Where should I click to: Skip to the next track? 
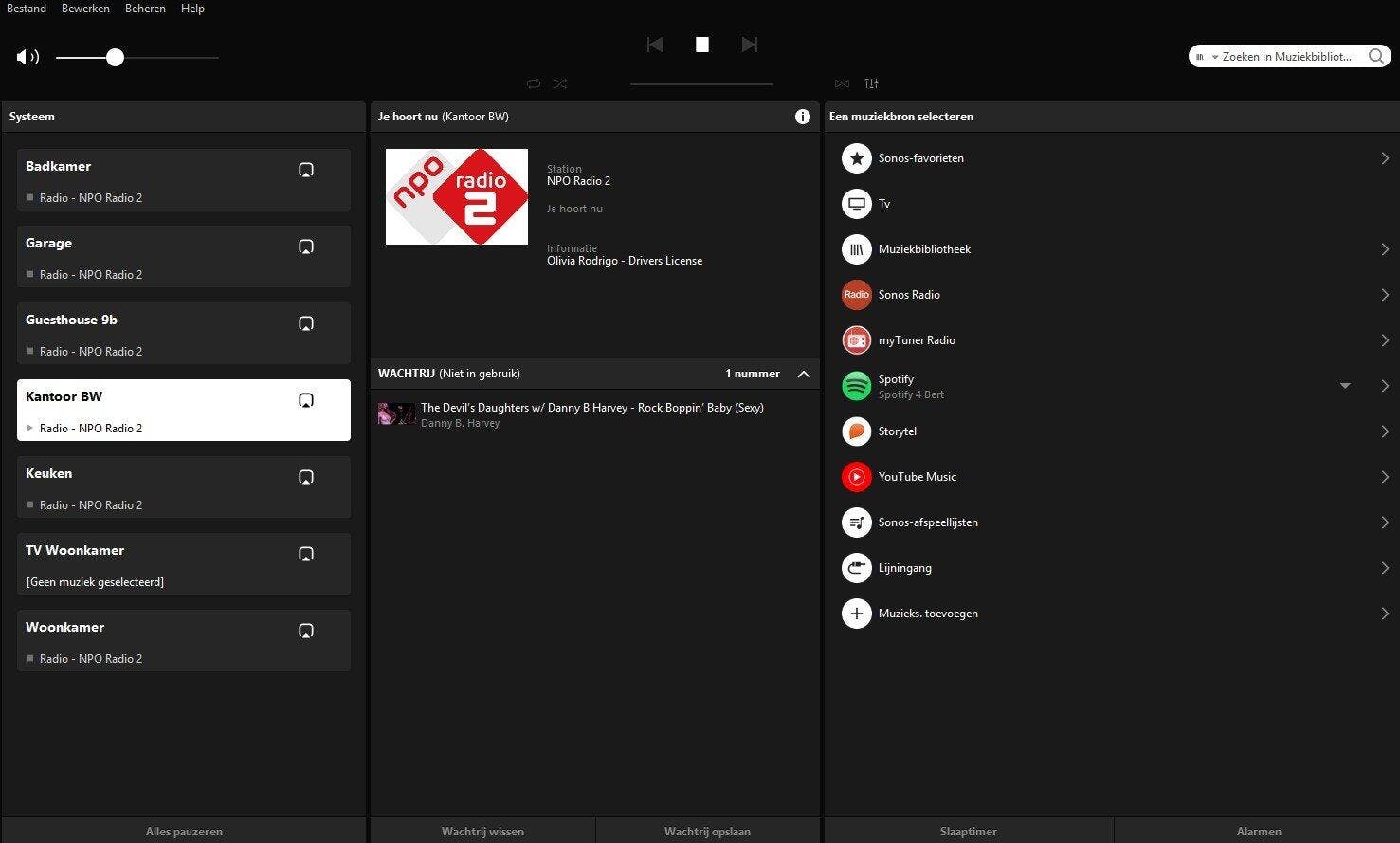click(x=749, y=45)
